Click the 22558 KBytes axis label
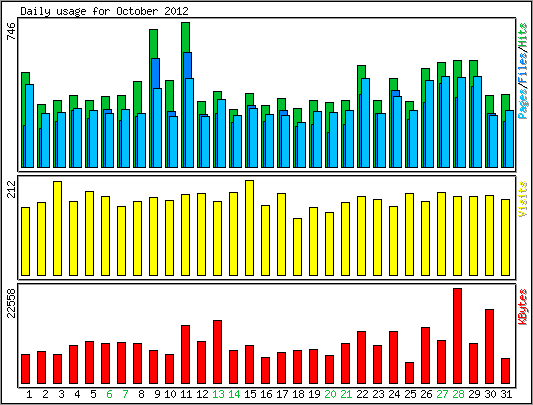Image resolution: width=533 pixels, height=405 pixels. click(11, 303)
